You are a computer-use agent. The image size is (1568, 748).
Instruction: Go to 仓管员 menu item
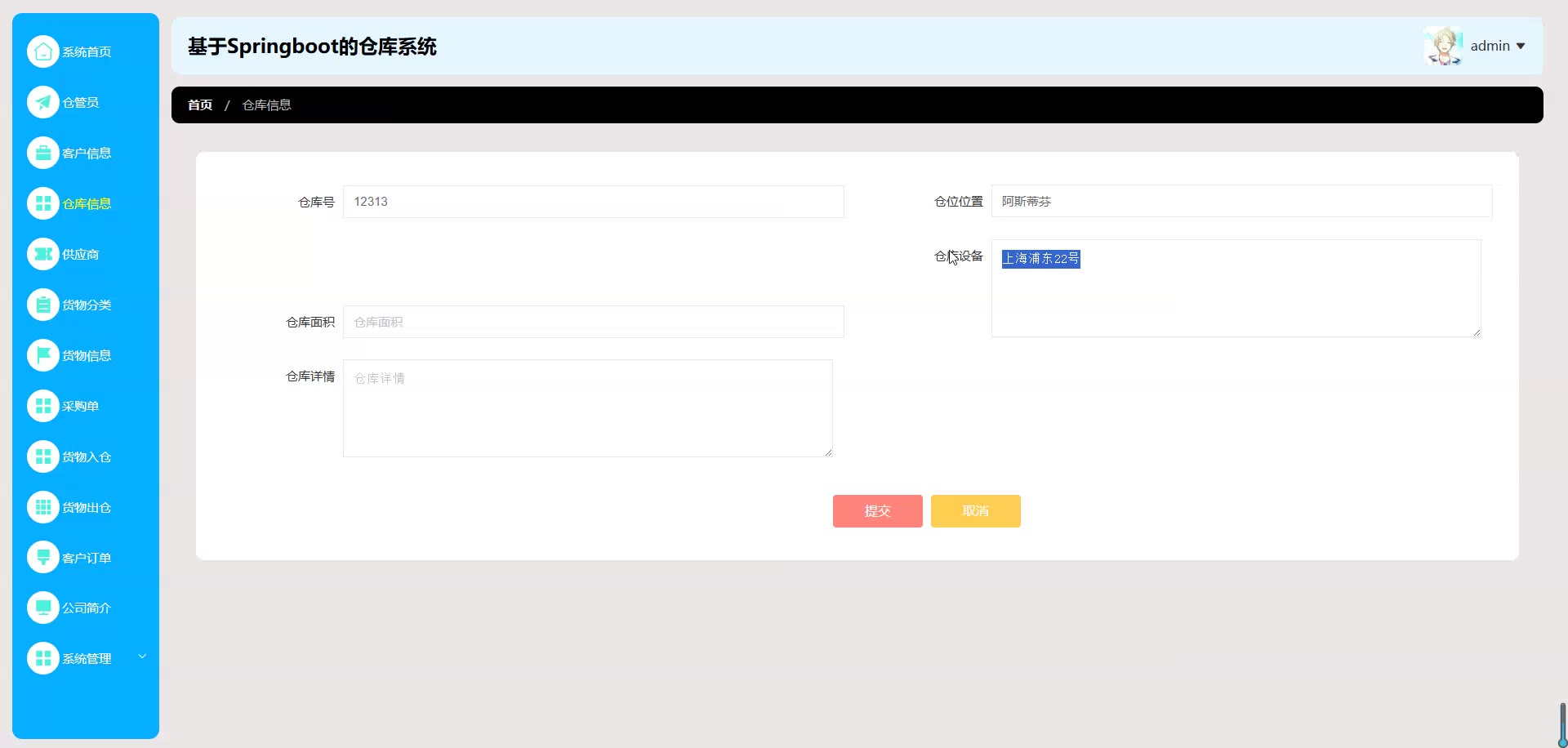click(x=81, y=102)
